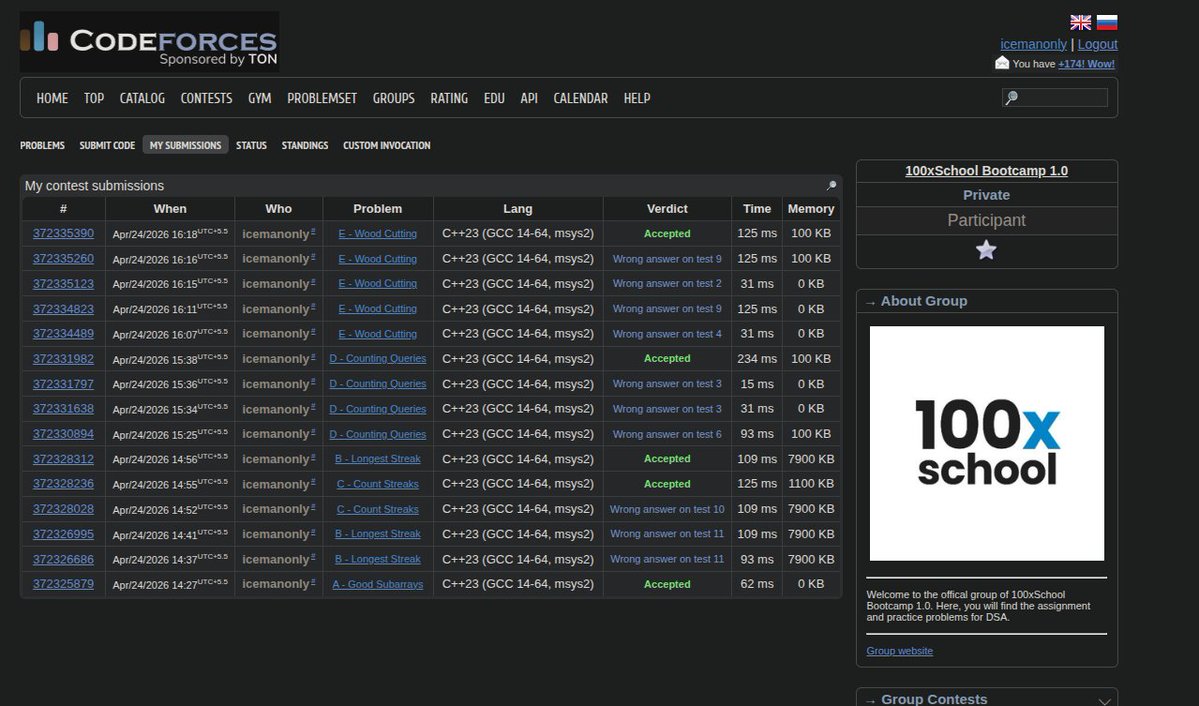The height and width of the screenshot is (706, 1199).
Task: Open E - Wood Cutting problem in Accepted row
Action: click(x=378, y=234)
